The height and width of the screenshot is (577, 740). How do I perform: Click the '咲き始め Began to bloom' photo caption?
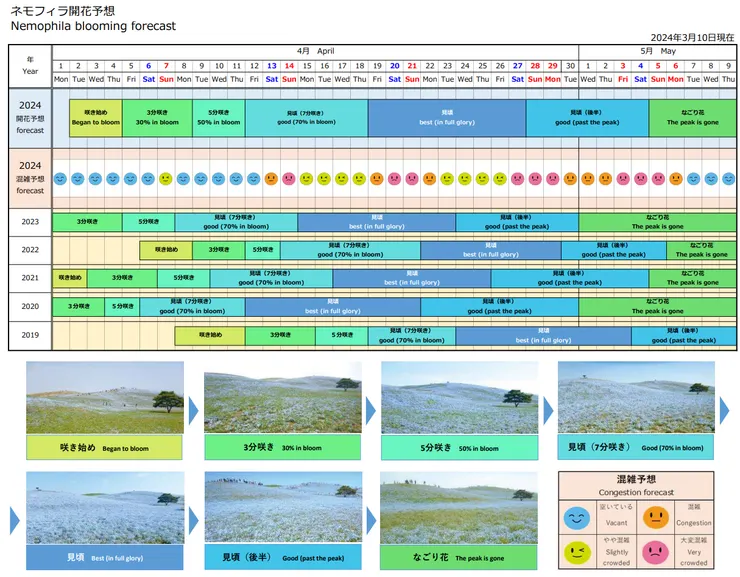(x=104, y=448)
